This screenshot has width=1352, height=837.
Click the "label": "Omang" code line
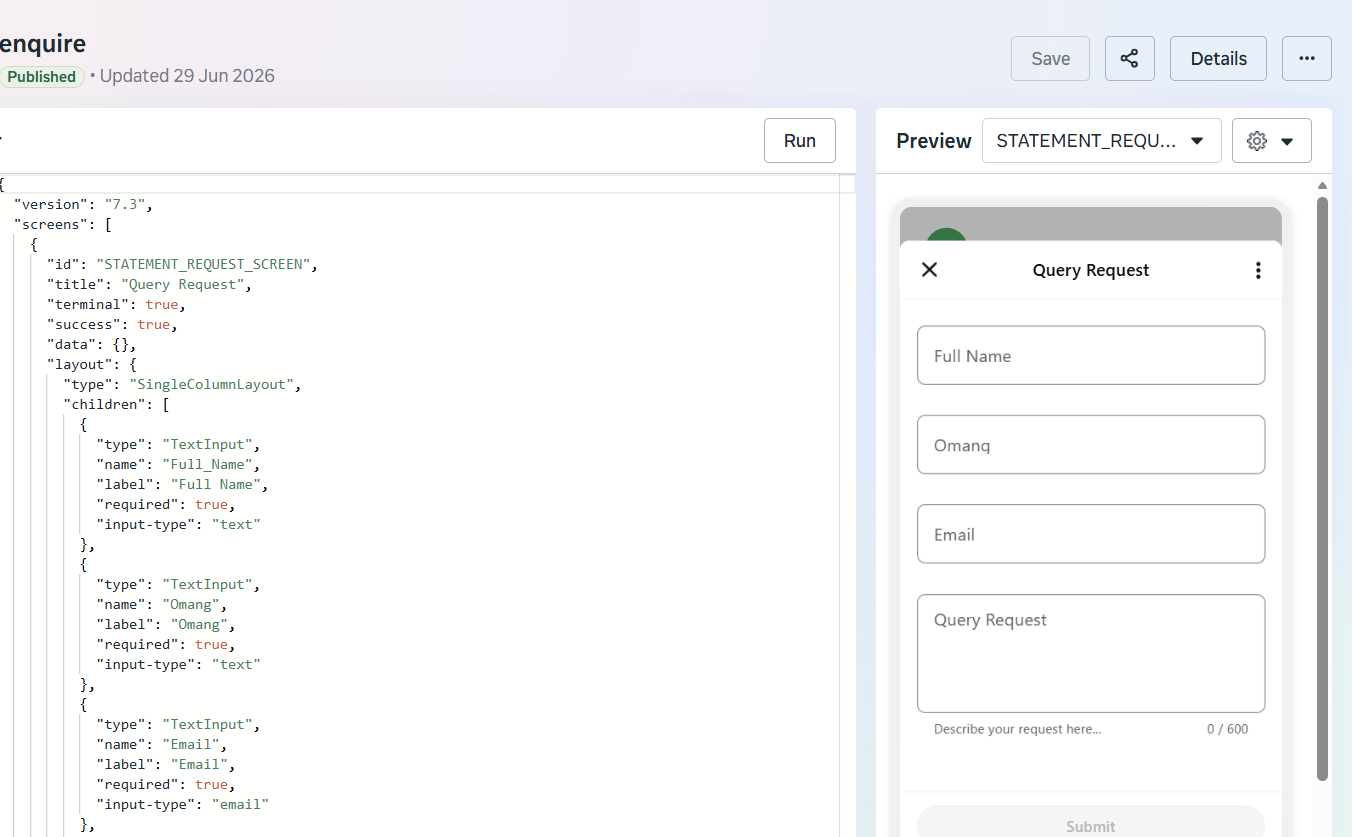pyautogui.click(x=166, y=624)
